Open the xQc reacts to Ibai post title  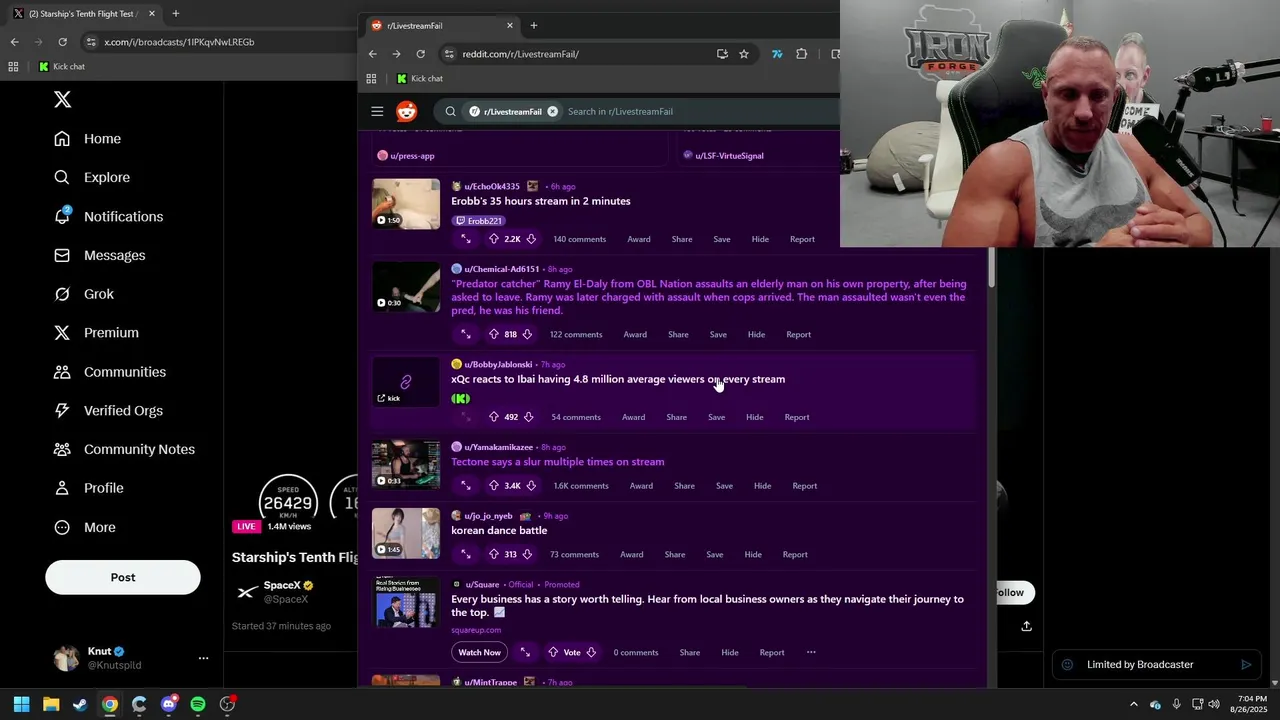[618, 379]
